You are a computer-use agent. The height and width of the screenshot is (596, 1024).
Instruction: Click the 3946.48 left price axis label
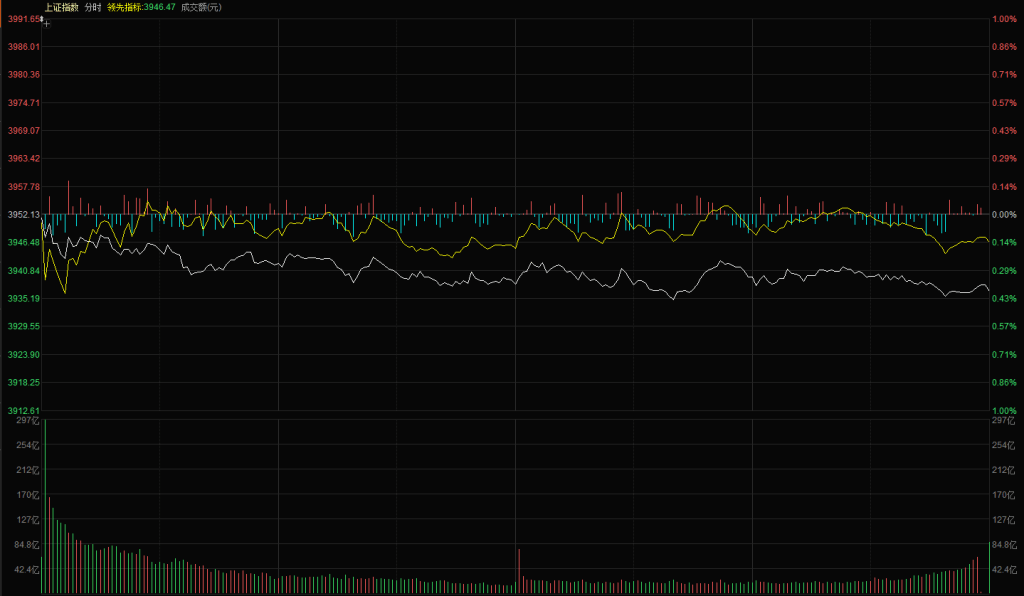(24, 242)
